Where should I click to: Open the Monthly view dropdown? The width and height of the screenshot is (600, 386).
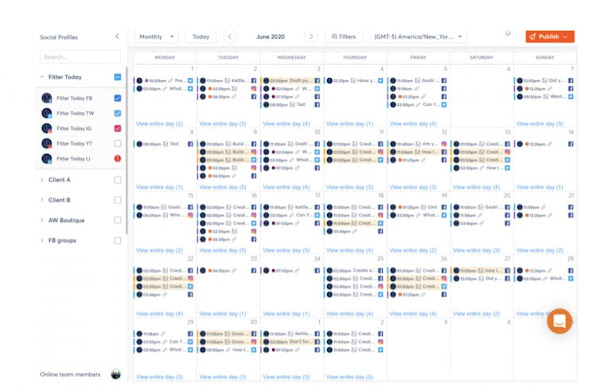coord(157,37)
